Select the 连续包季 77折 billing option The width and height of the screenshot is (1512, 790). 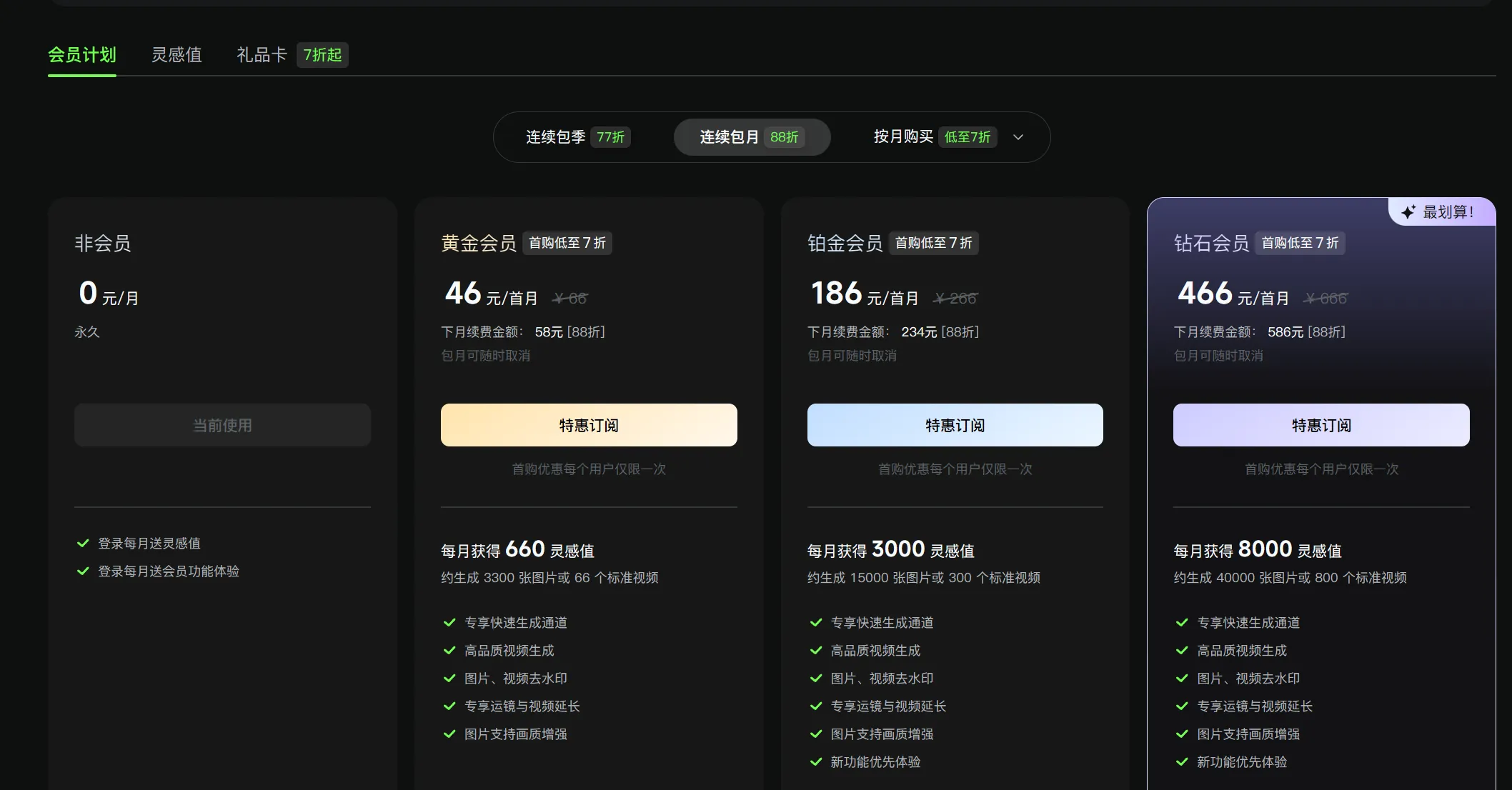point(578,137)
